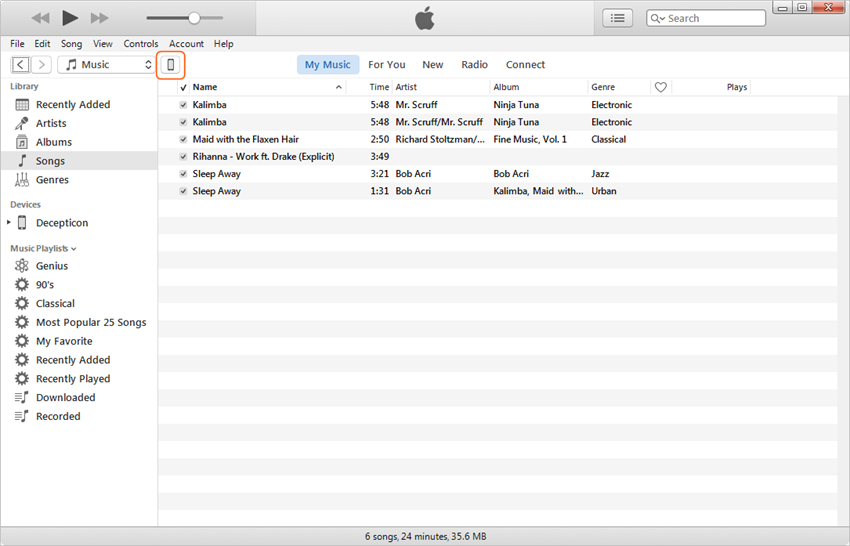
Task: Open the Music media type dropdown
Action: click(x=107, y=65)
